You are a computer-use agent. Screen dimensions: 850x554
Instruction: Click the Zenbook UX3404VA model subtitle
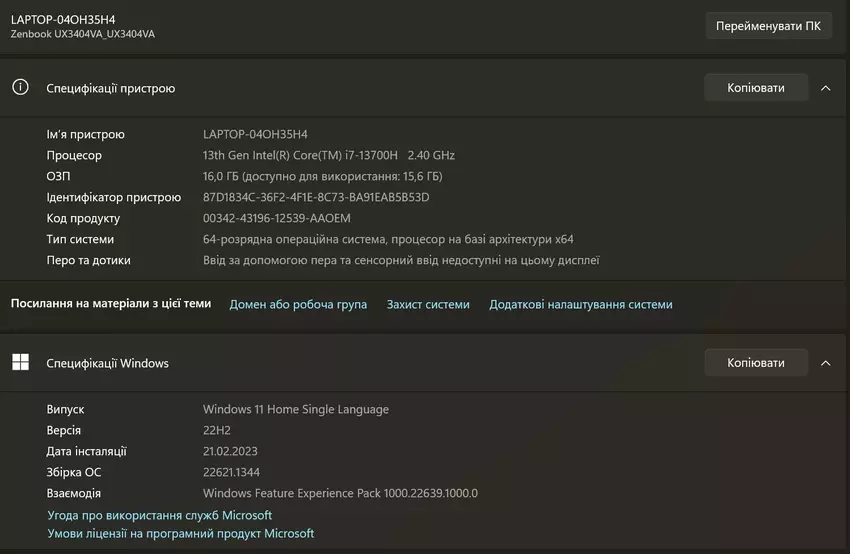83,34
